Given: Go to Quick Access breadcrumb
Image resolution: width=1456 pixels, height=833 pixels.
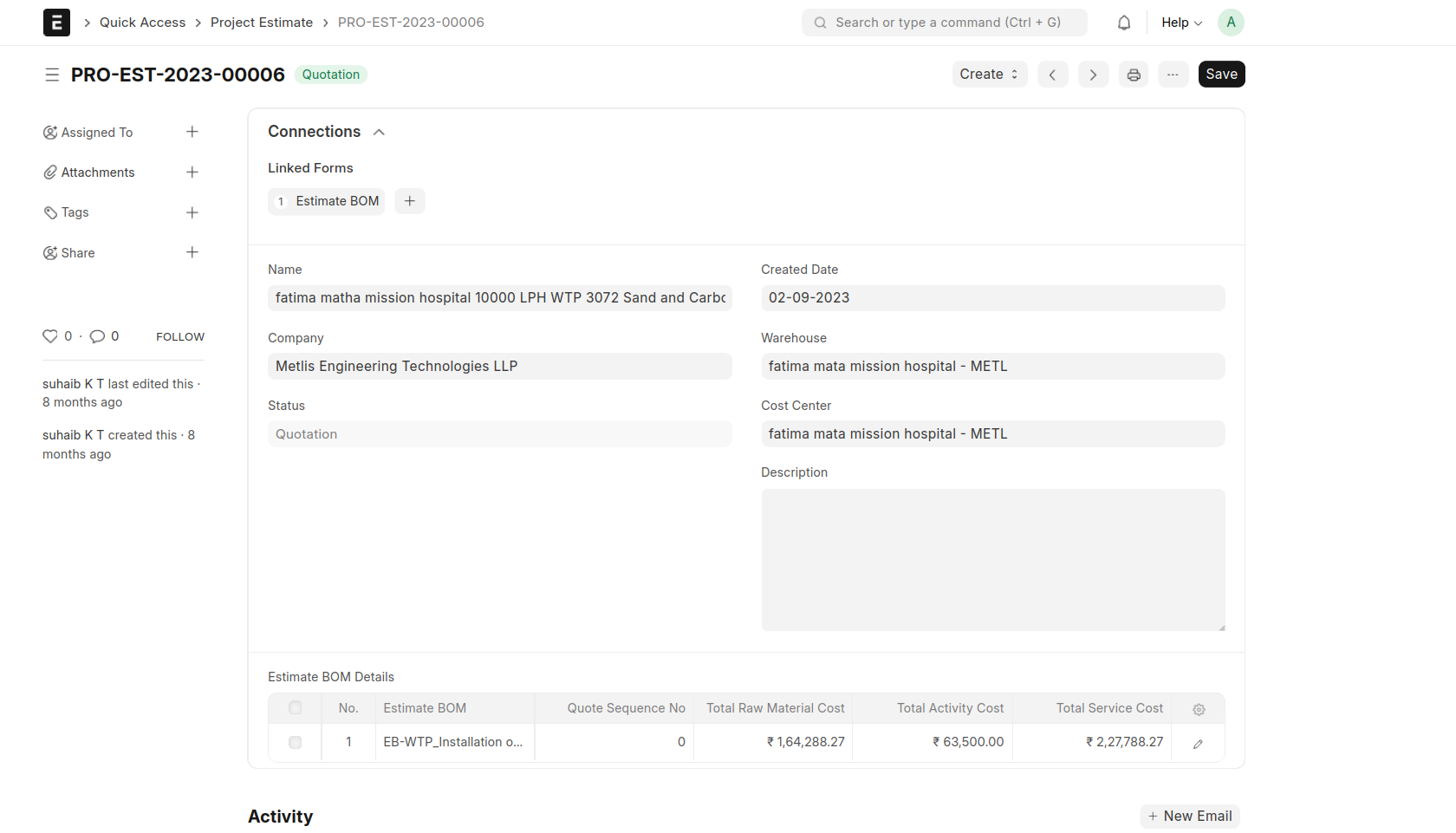Looking at the screenshot, I should pyautogui.click(x=142, y=23).
